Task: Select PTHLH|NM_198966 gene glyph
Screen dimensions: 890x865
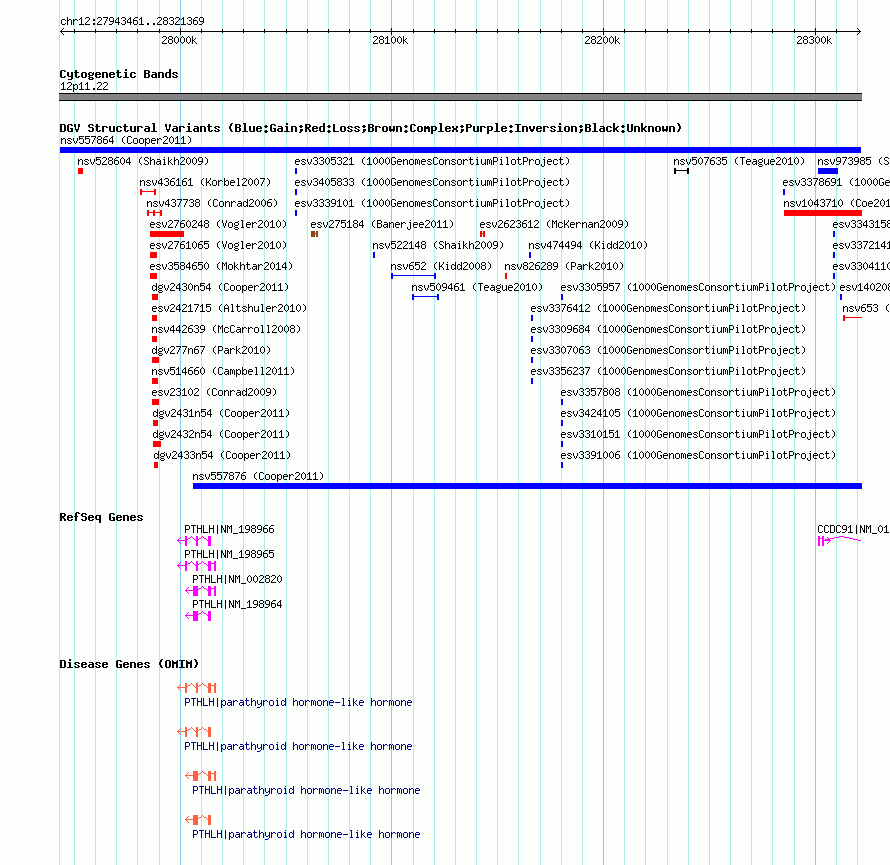Action: pyautogui.click(x=194, y=541)
